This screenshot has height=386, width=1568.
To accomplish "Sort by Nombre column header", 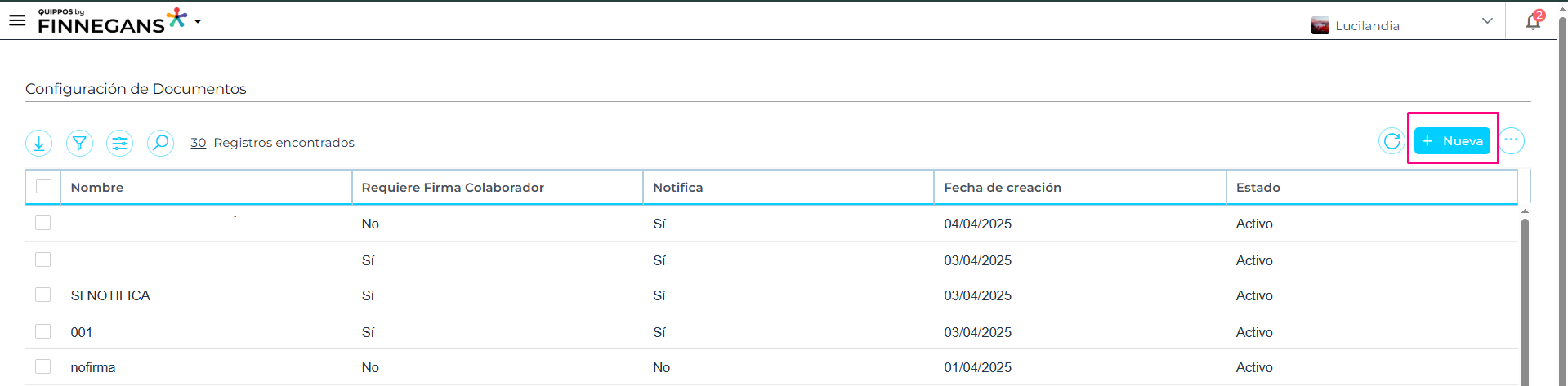I will 97,188.
